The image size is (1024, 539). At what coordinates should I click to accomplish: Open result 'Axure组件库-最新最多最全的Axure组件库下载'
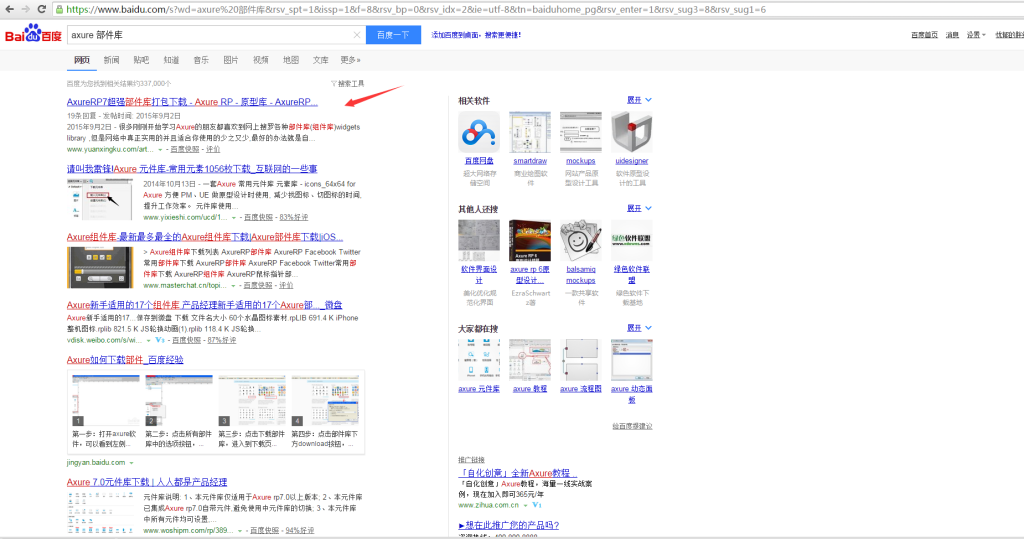coord(204,237)
